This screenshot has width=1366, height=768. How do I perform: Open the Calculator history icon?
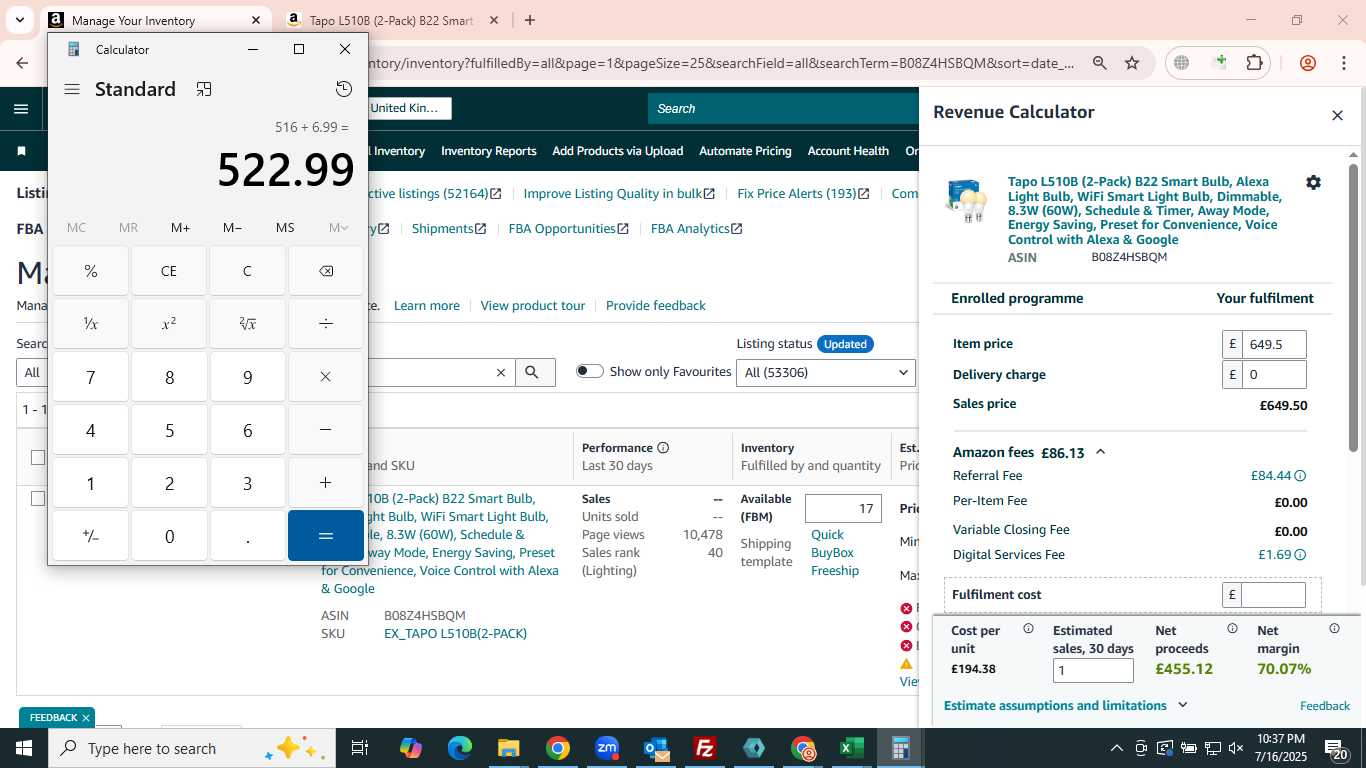(344, 89)
